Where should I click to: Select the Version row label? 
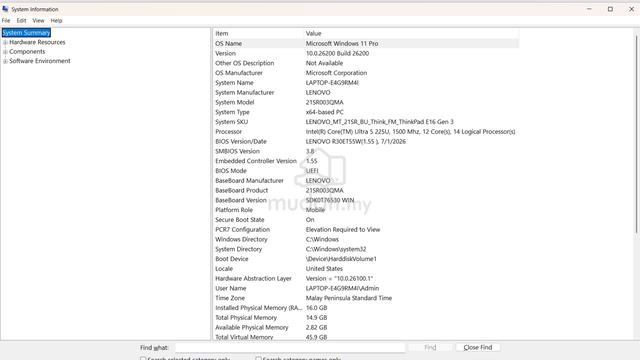click(225, 53)
